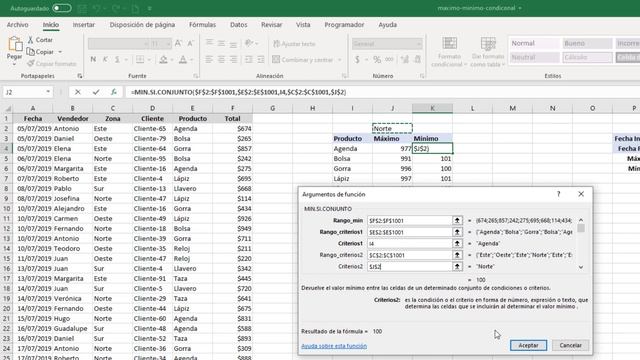The image size is (640, 360).
Task: Click the Cortar scissors icon
Action: tap(31, 40)
